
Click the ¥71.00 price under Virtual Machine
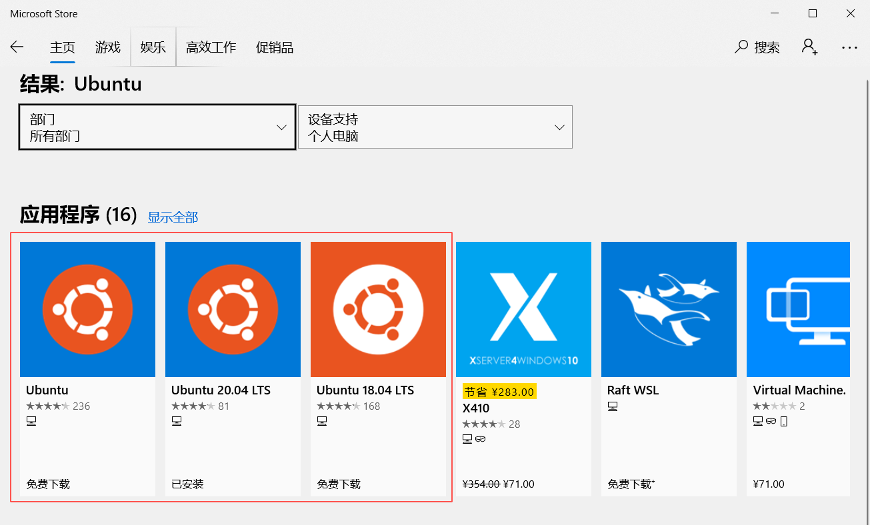pos(768,484)
